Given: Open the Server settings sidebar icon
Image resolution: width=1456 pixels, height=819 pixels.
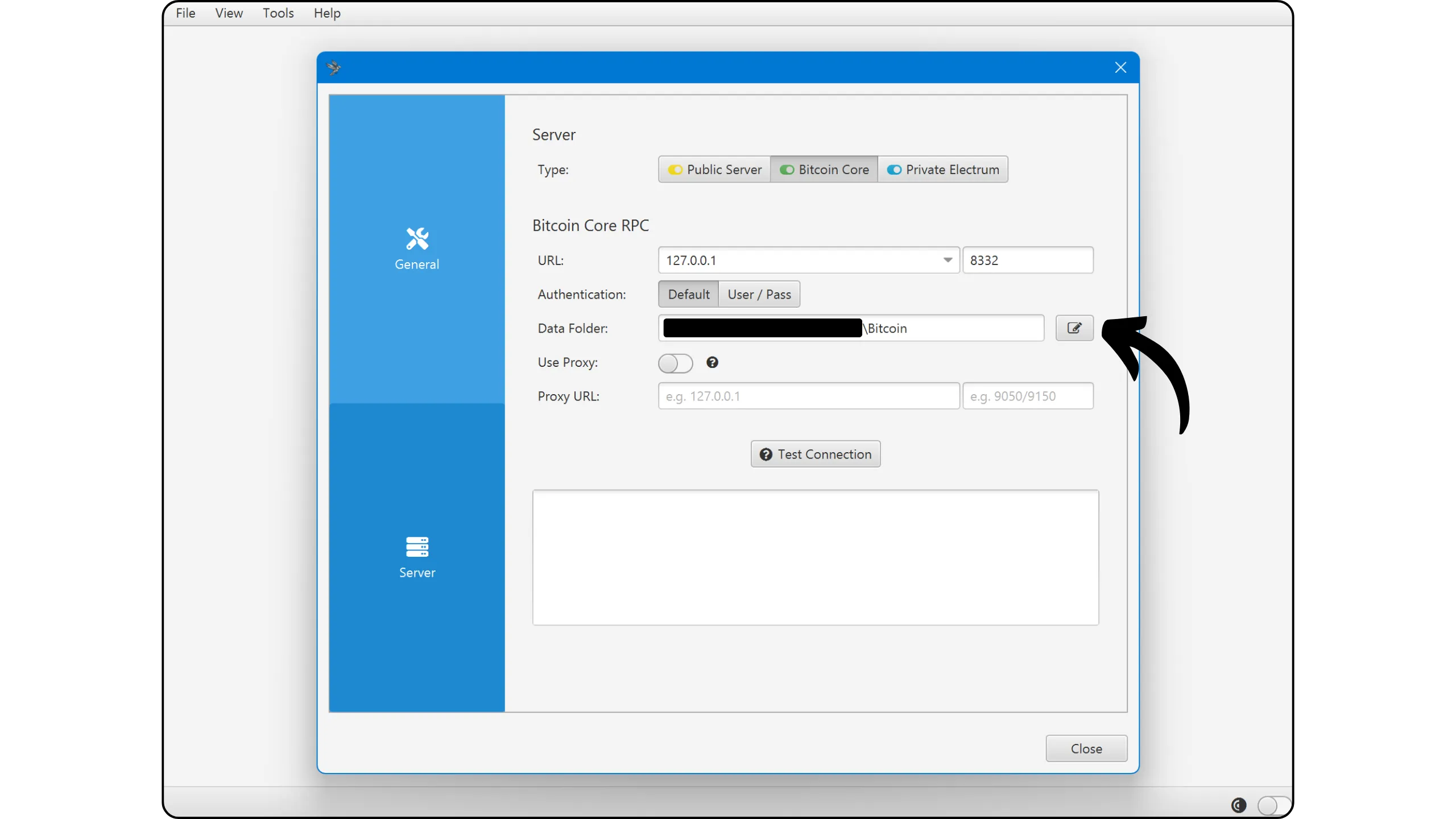Looking at the screenshot, I should 417,547.
